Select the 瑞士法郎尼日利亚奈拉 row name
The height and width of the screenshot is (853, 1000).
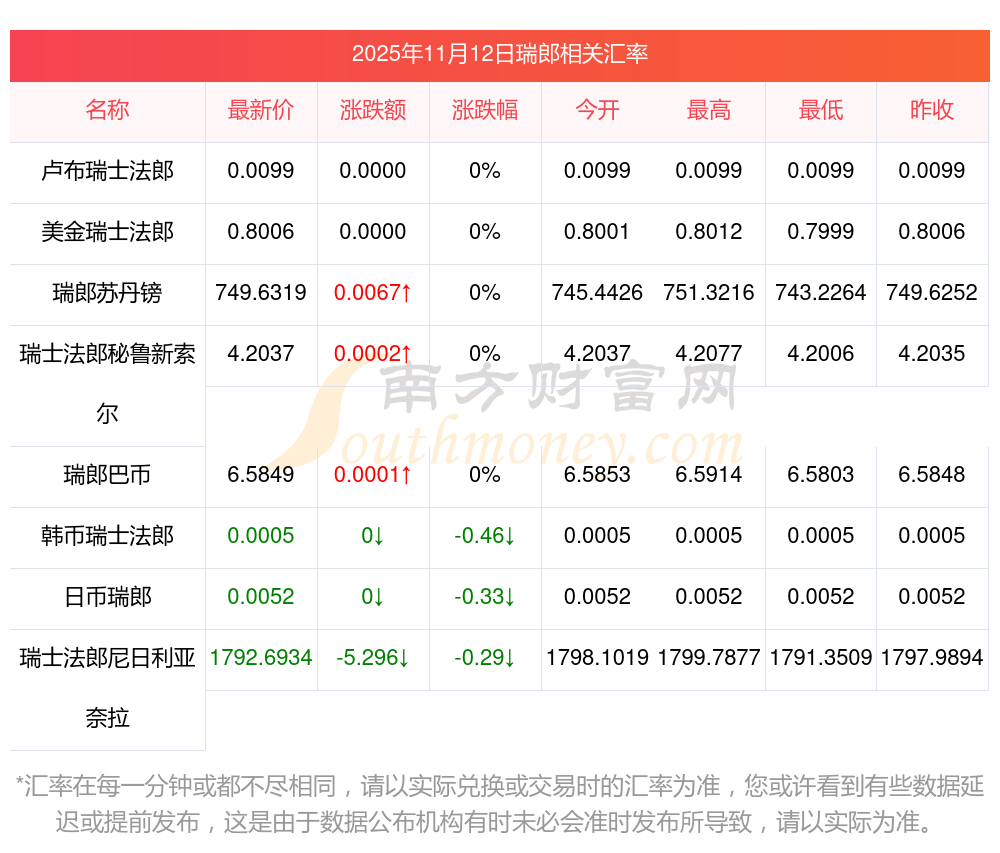click(x=107, y=688)
